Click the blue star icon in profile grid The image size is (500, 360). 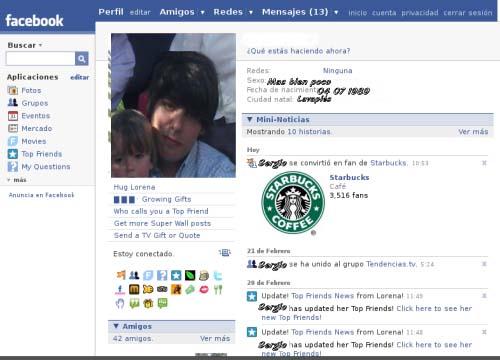(x=176, y=275)
